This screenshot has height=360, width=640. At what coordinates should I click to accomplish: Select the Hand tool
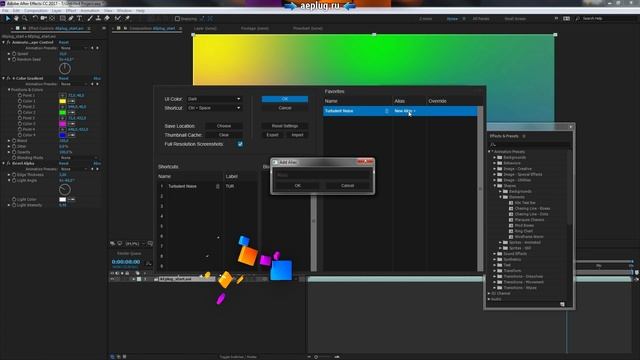tap(16, 18)
